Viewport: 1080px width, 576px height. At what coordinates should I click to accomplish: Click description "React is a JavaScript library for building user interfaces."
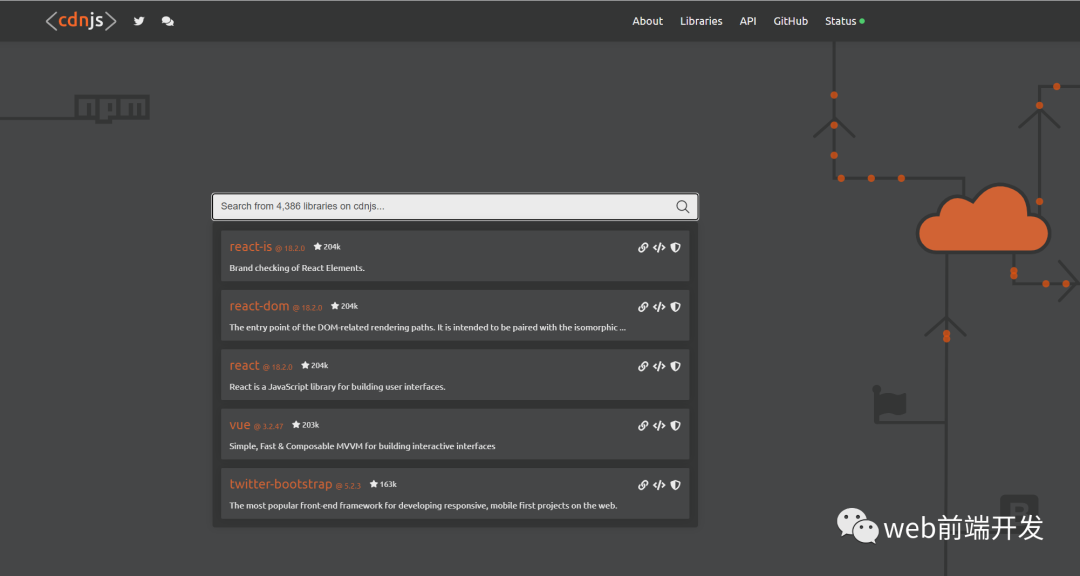click(x=338, y=387)
